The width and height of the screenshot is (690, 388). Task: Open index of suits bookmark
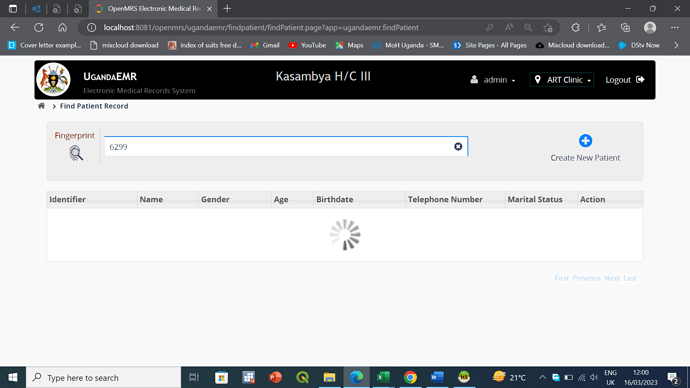point(205,45)
